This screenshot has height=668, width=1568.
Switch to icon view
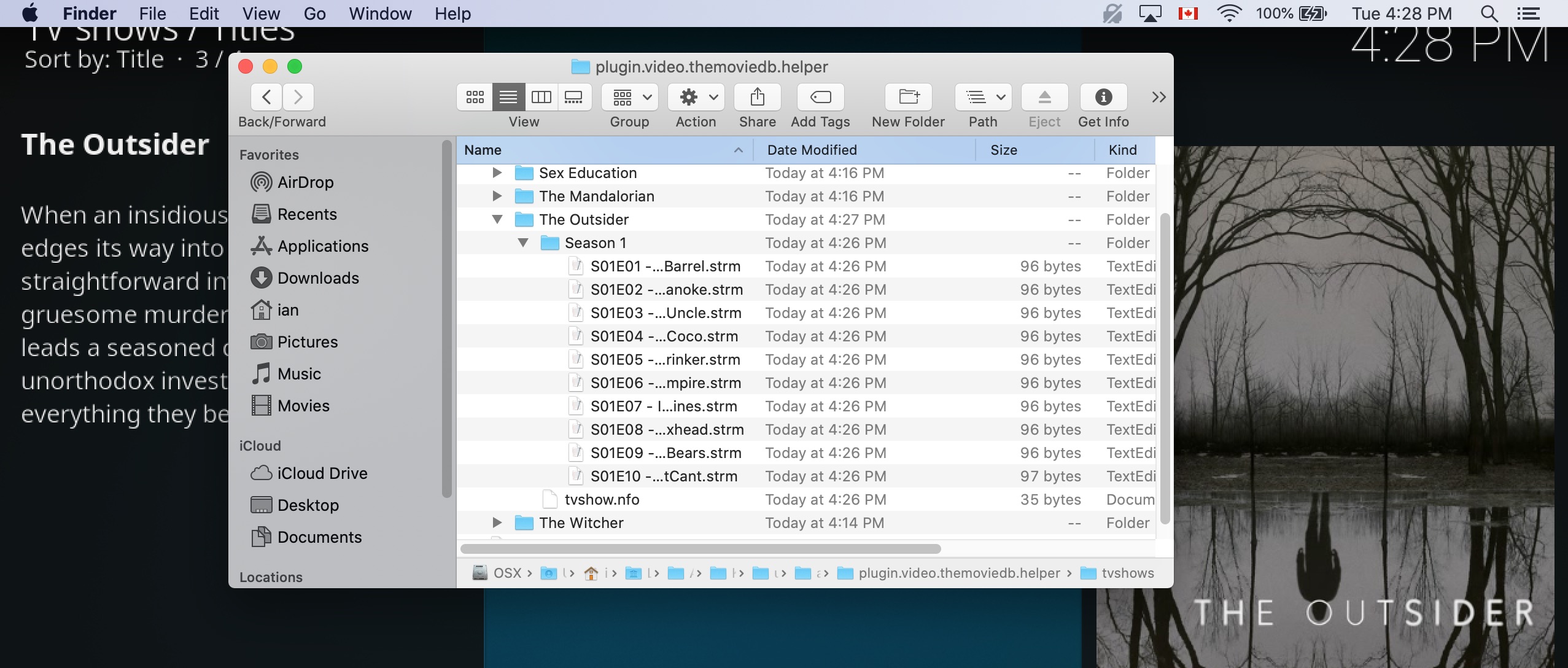pos(475,97)
